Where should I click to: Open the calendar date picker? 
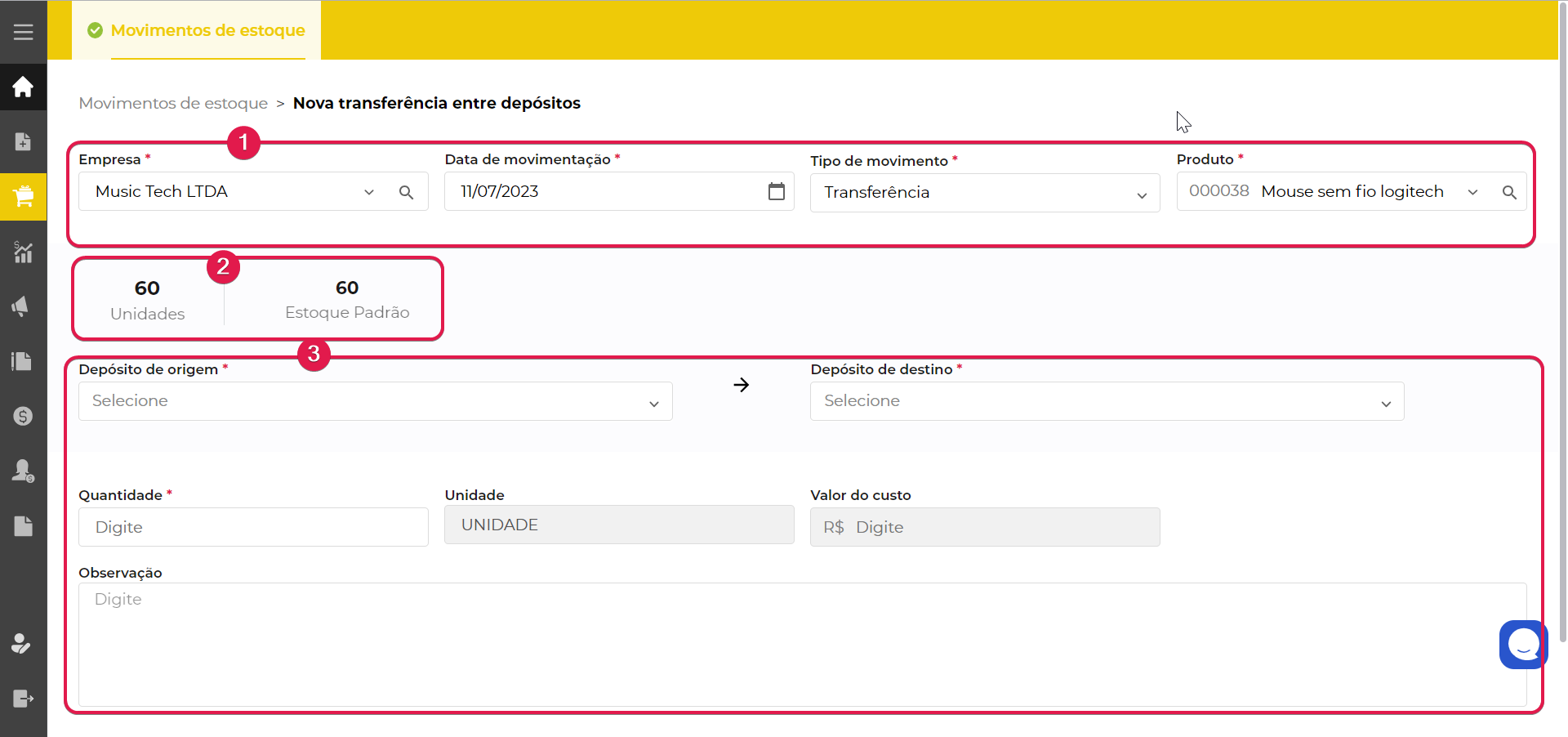click(x=776, y=191)
